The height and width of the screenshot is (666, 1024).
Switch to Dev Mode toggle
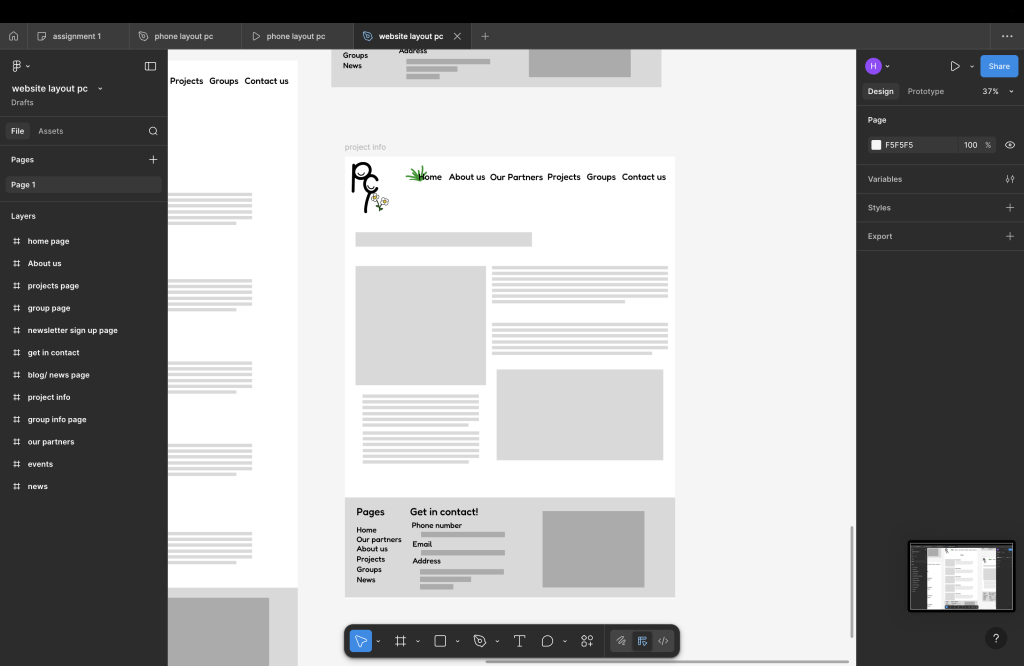663,641
